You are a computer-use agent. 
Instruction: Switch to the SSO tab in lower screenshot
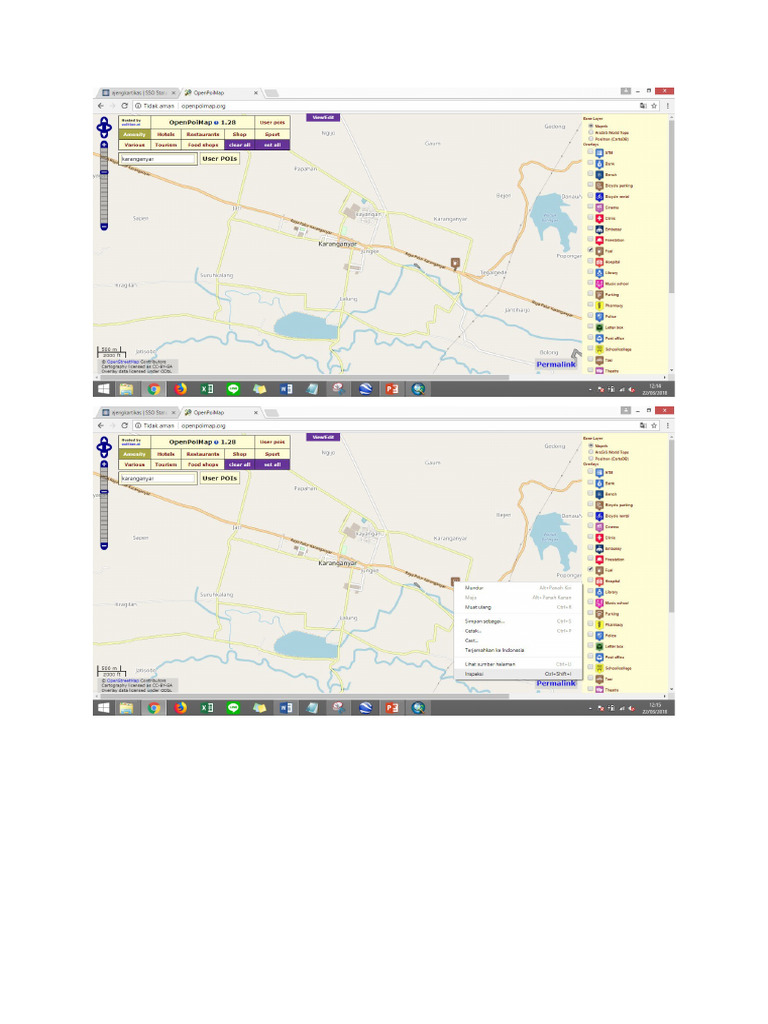[x=139, y=413]
